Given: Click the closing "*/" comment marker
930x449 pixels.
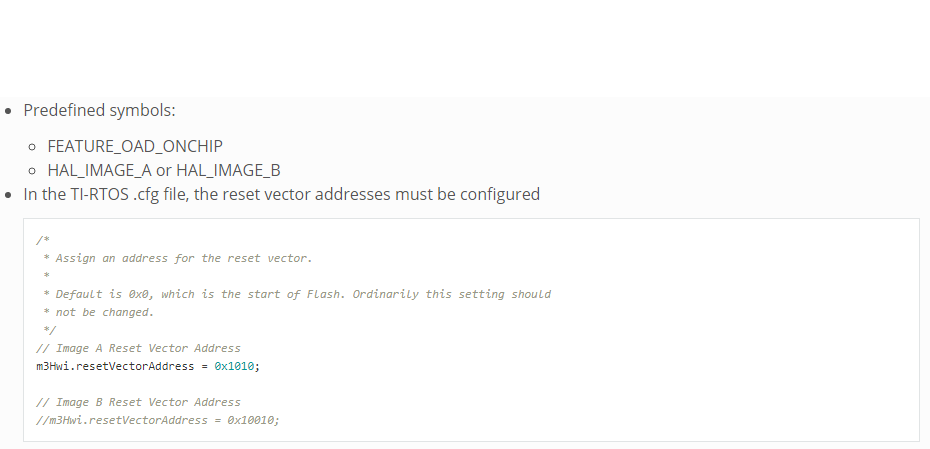Looking at the screenshot, I should click(49, 330).
